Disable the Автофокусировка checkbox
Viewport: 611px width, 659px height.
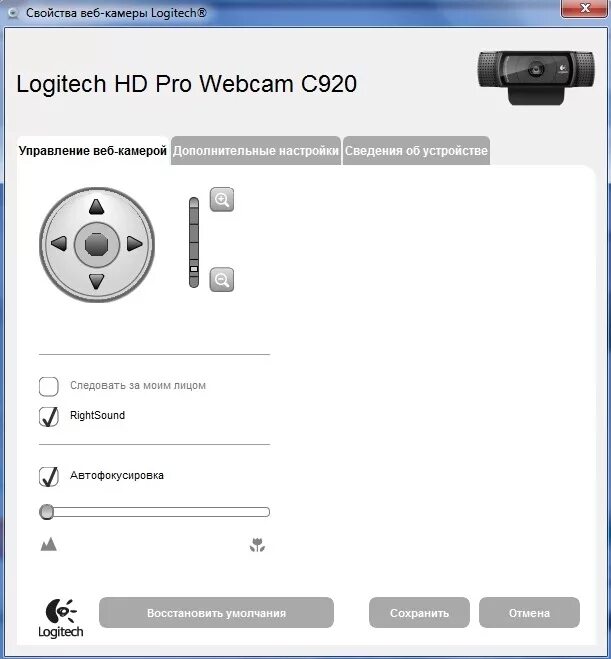click(x=49, y=477)
